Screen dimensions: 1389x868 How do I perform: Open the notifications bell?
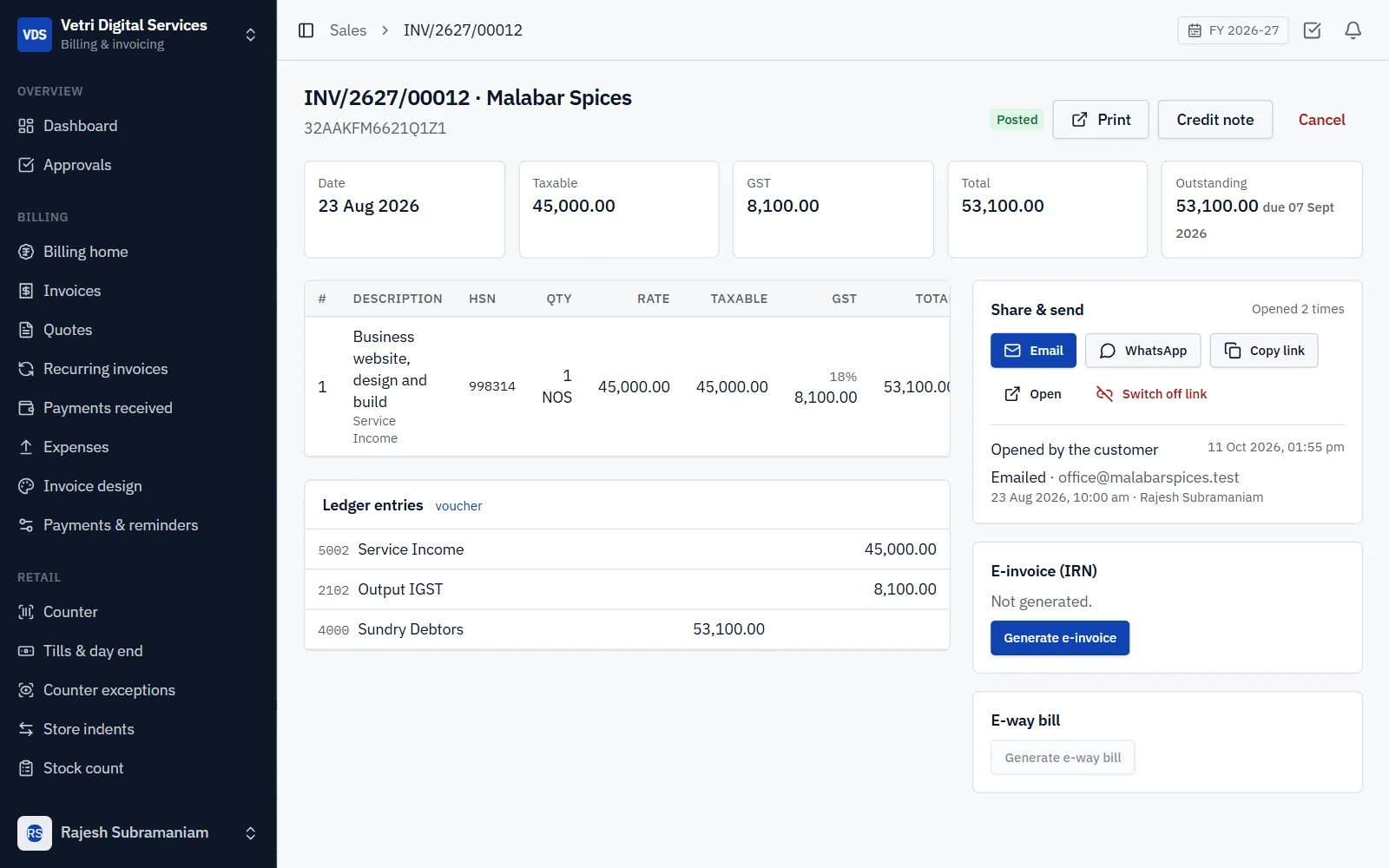pyautogui.click(x=1353, y=30)
